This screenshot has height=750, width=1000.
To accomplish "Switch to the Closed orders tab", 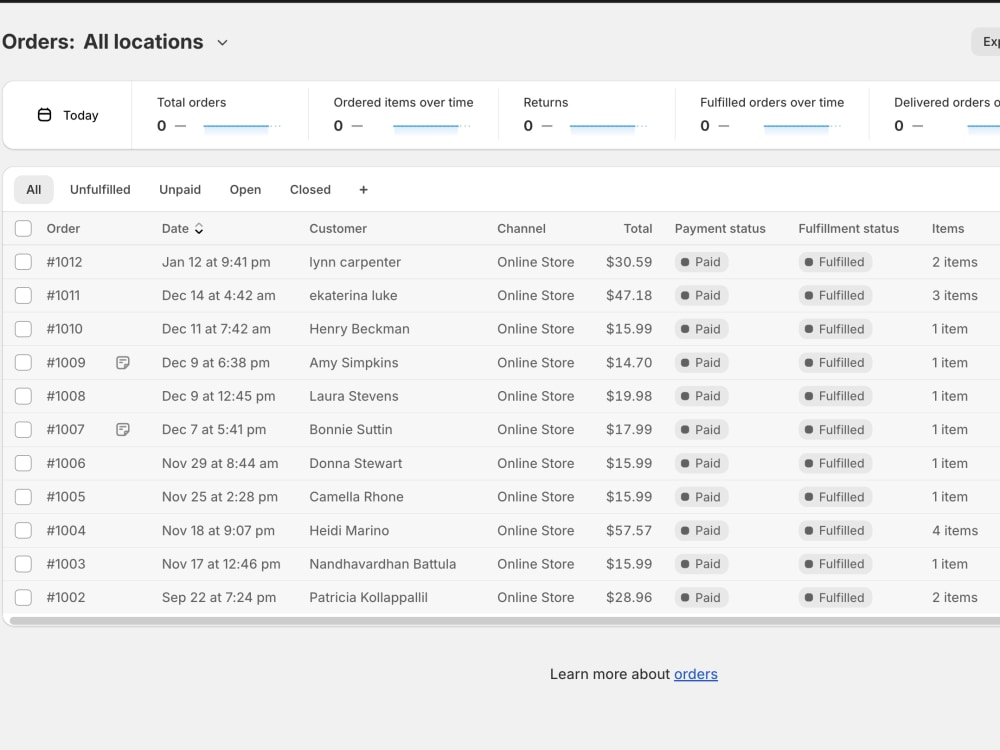I will (311, 189).
